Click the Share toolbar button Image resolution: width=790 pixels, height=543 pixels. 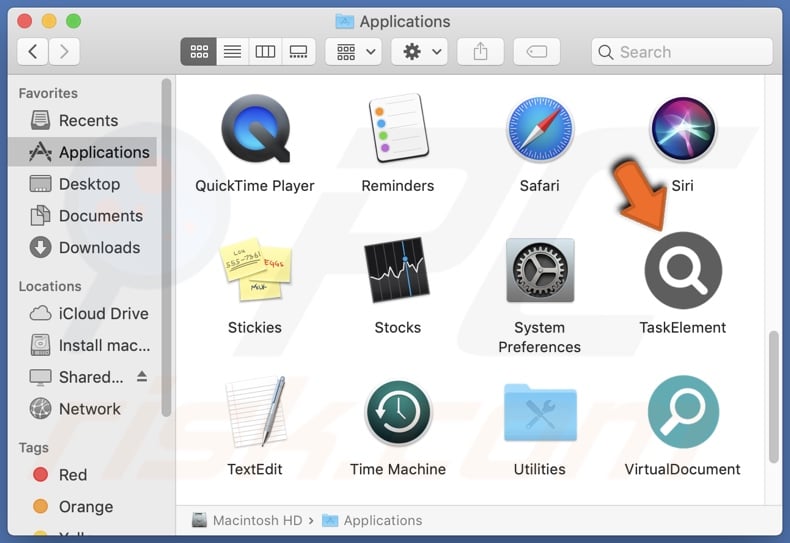(480, 51)
